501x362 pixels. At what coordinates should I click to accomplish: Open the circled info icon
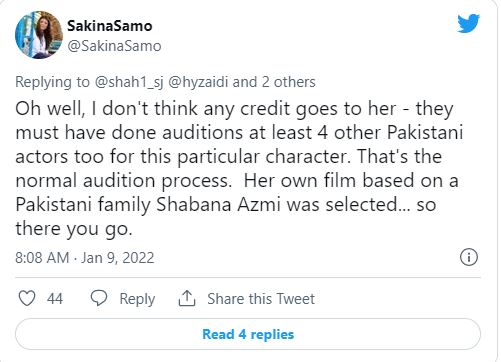pos(469,257)
